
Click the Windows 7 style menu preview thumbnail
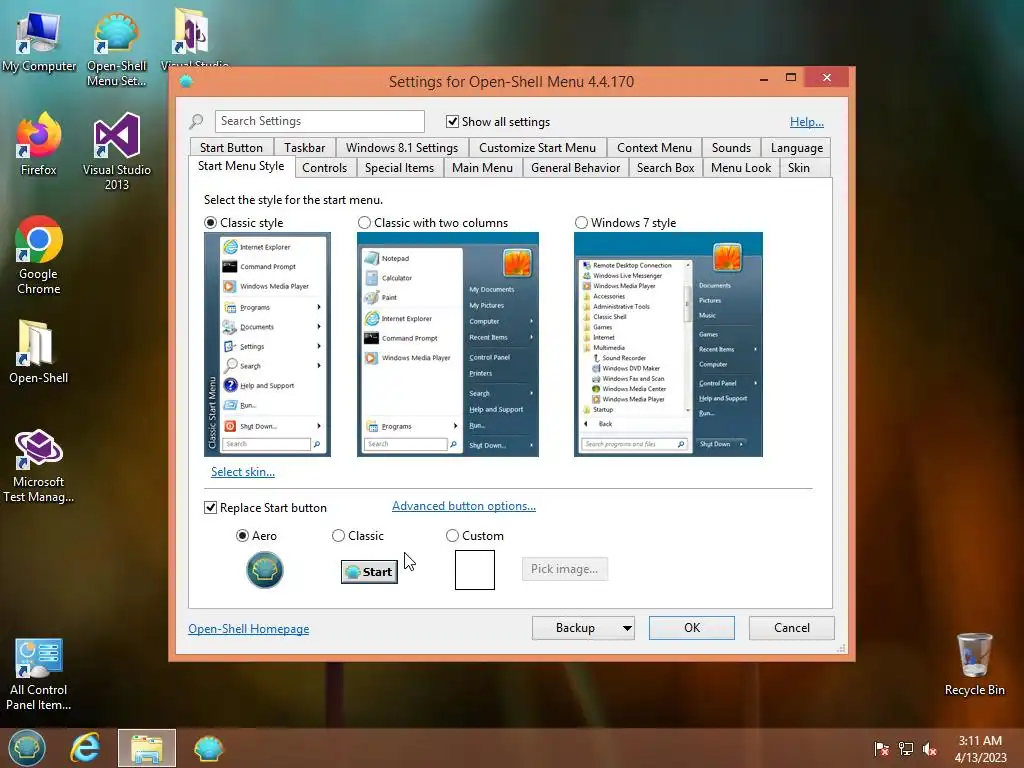pos(668,344)
